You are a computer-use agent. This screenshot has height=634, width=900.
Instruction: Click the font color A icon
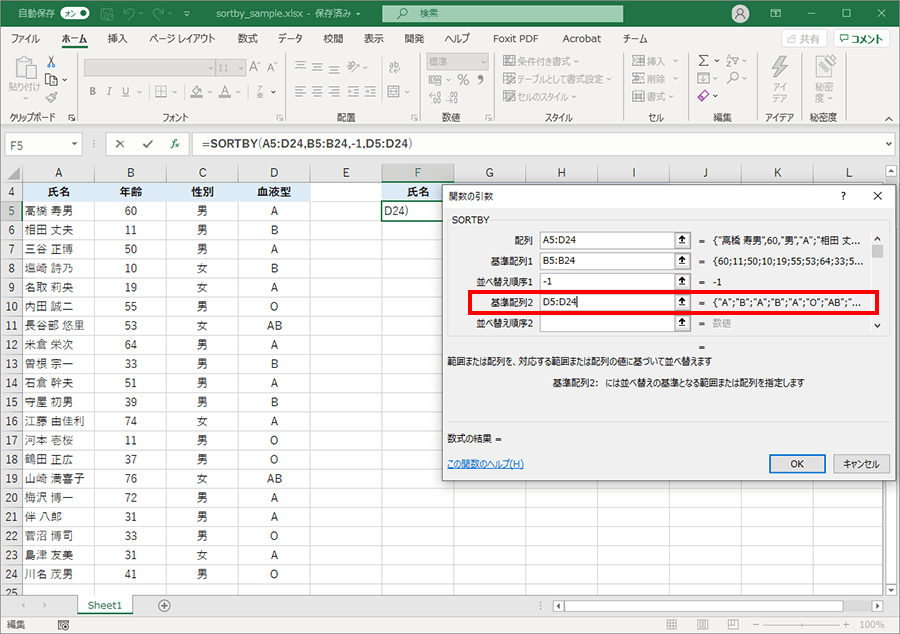coord(225,91)
